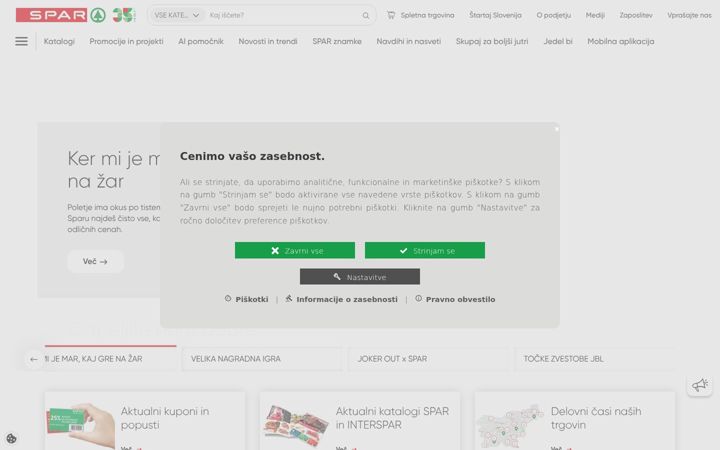Open Novosti in trendi menu
The width and height of the screenshot is (720, 450).
click(268, 41)
